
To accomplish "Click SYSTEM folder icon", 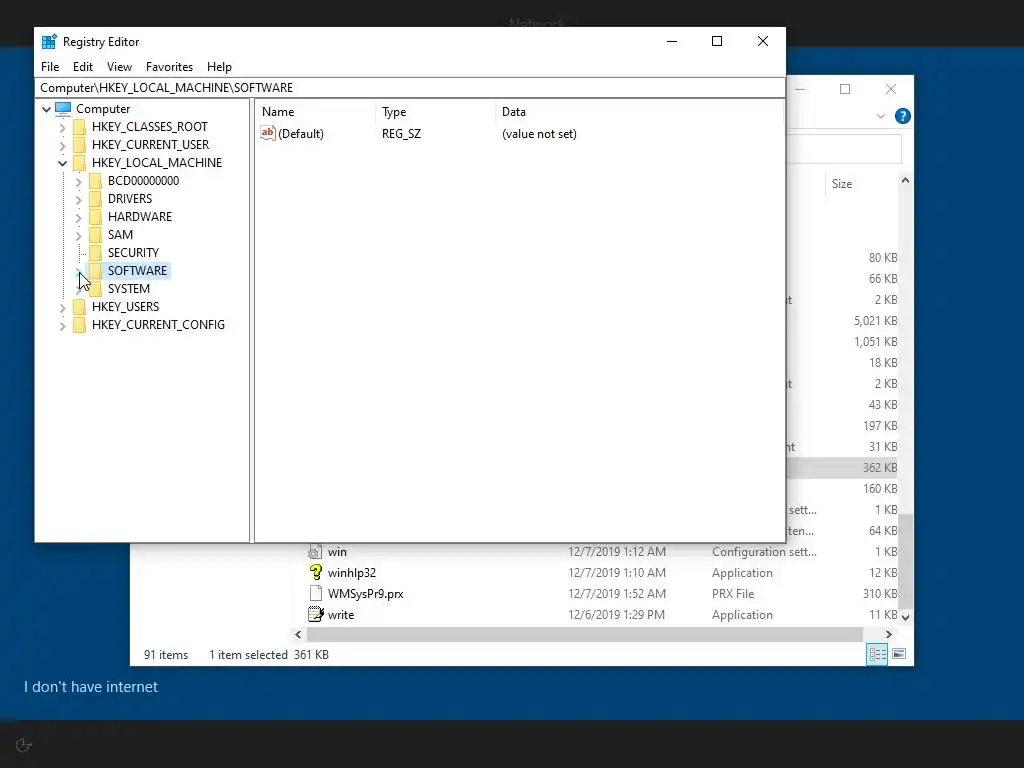I will pyautogui.click(x=95, y=289).
